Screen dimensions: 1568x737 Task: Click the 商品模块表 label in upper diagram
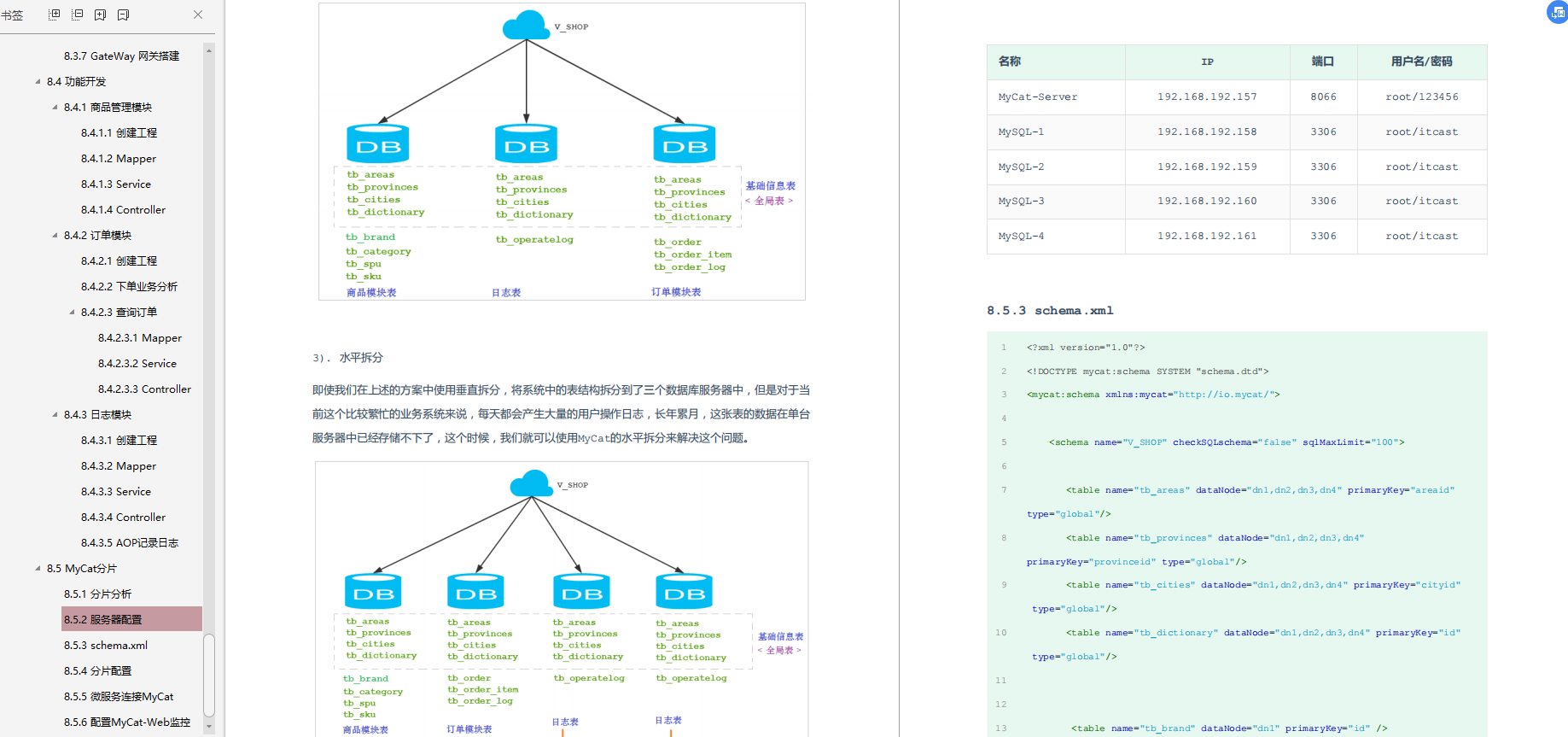(371, 292)
